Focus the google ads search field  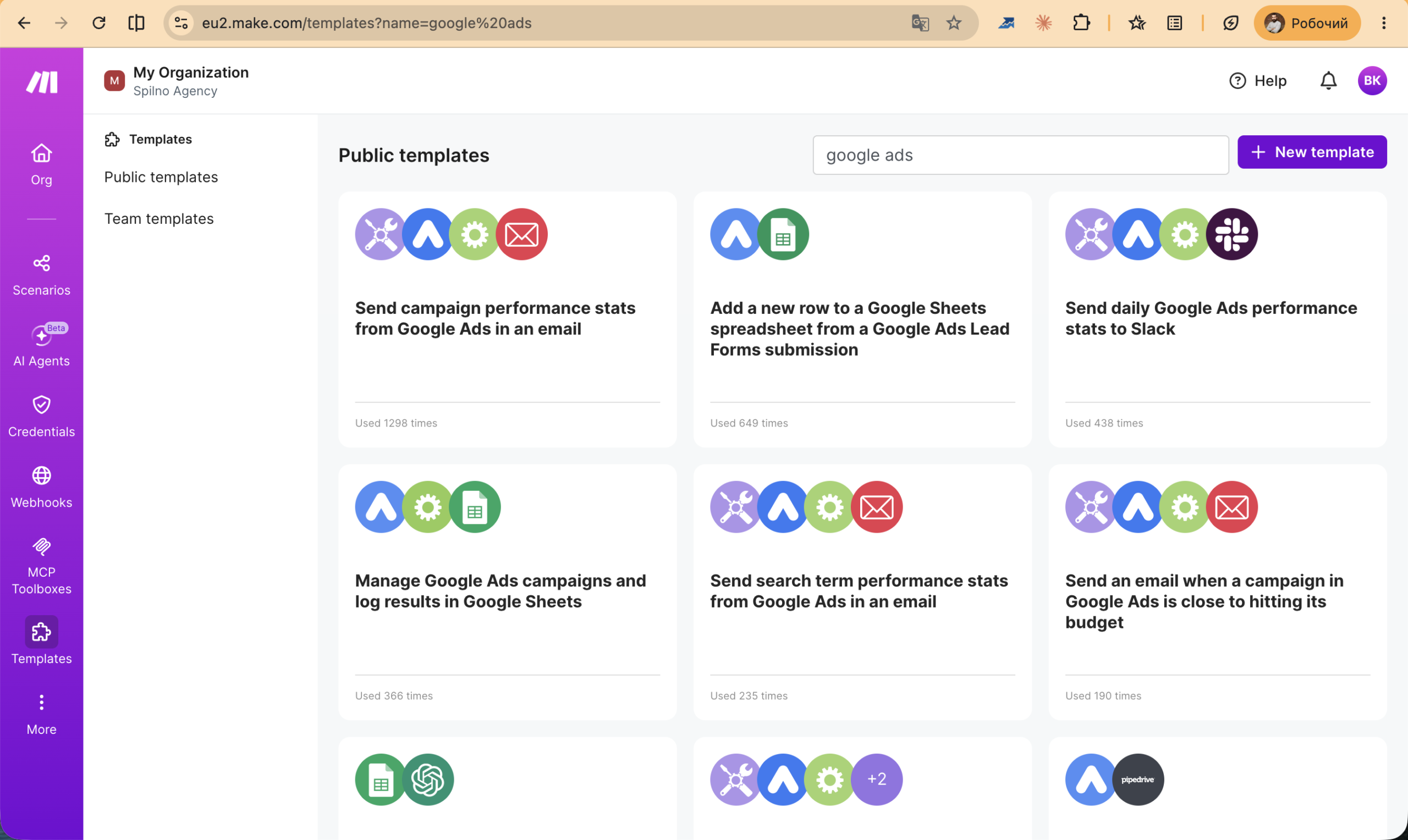1020,154
